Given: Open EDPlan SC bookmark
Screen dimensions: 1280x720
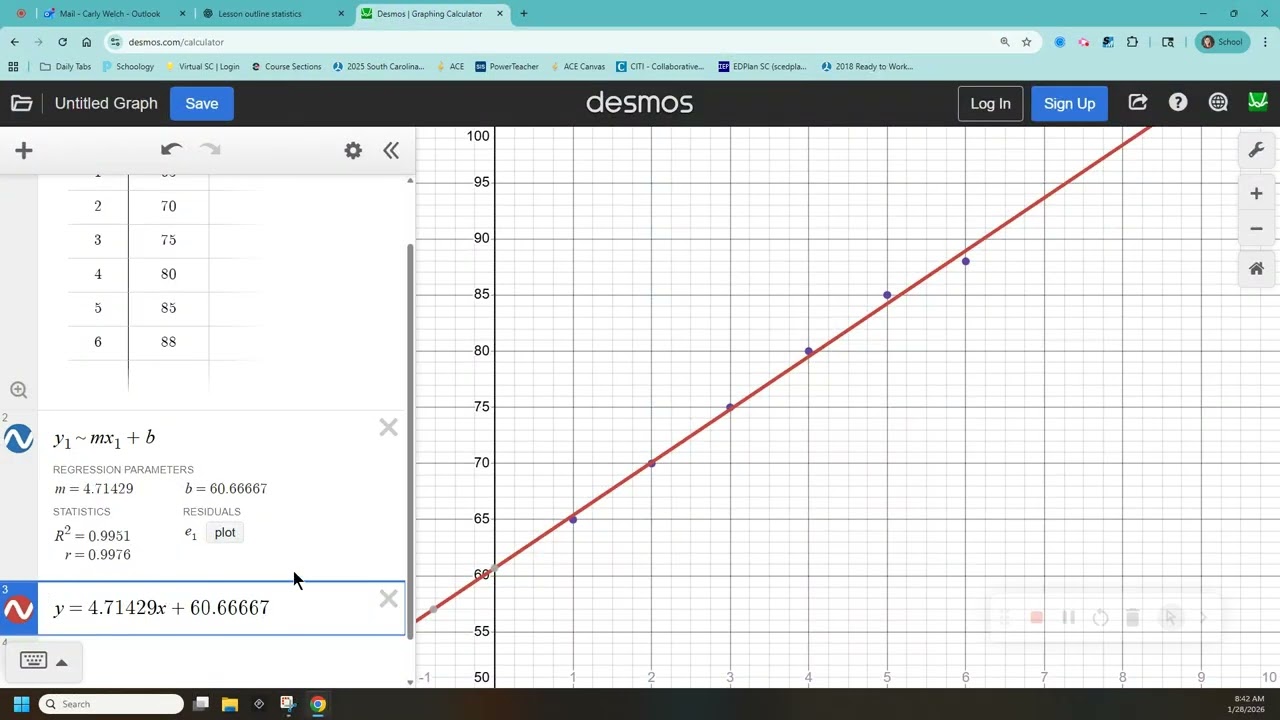Looking at the screenshot, I should coord(762,67).
